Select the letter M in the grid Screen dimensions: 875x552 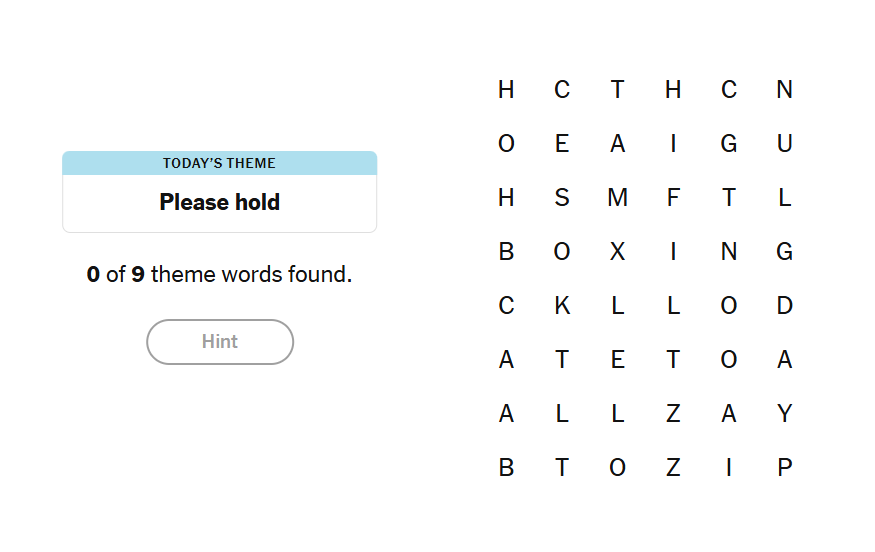(x=618, y=198)
